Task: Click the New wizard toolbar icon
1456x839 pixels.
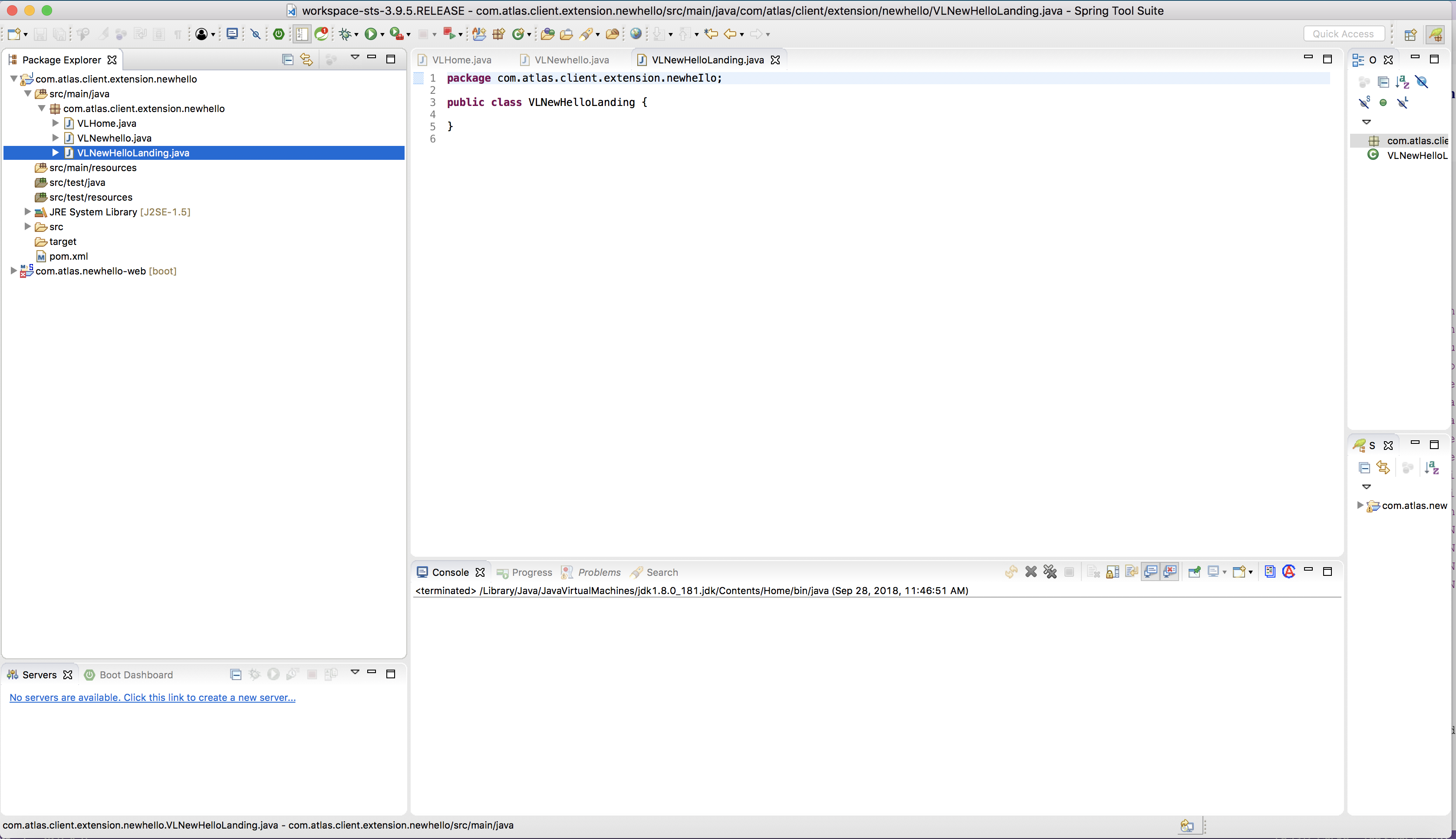Action: 14,34
